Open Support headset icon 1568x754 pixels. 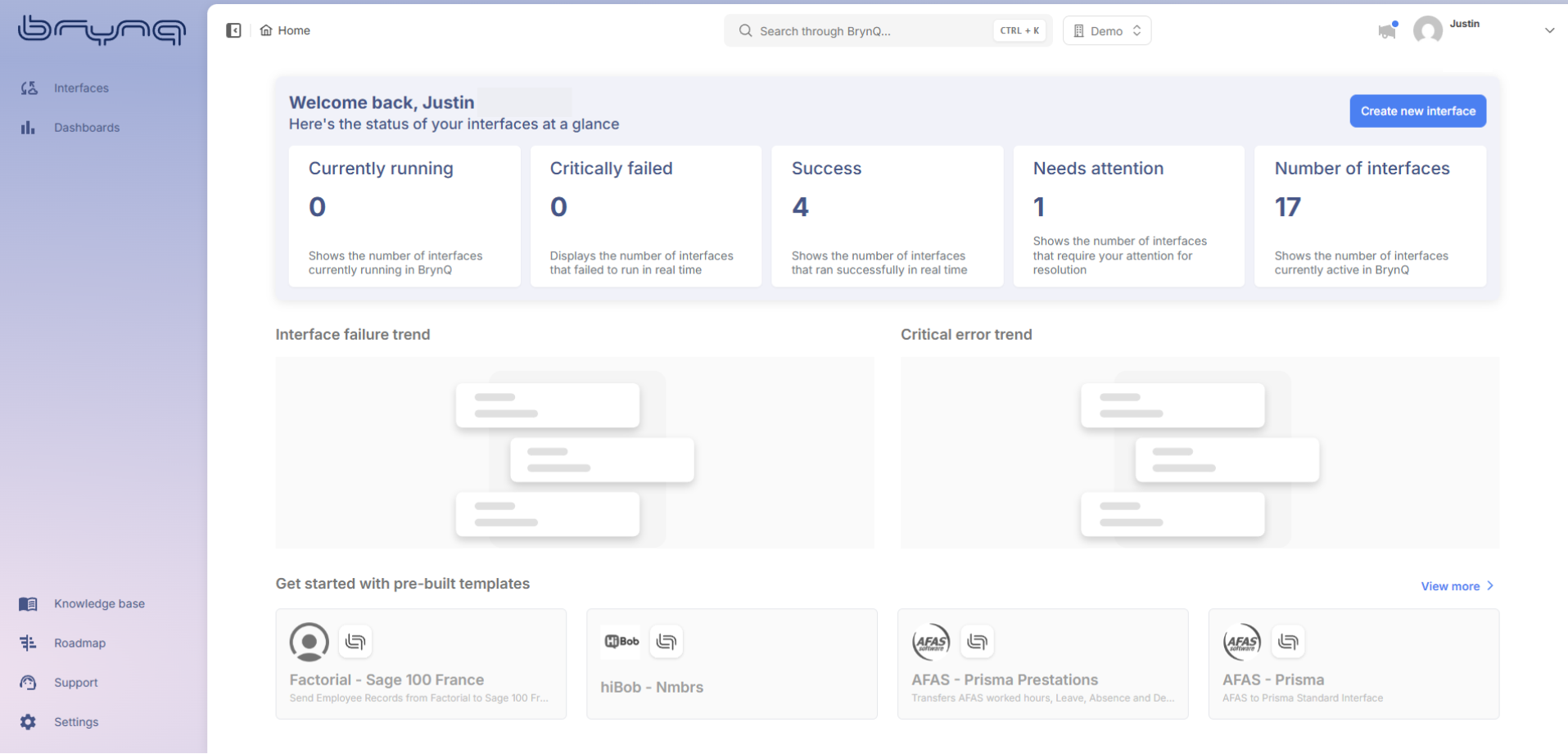click(x=29, y=683)
